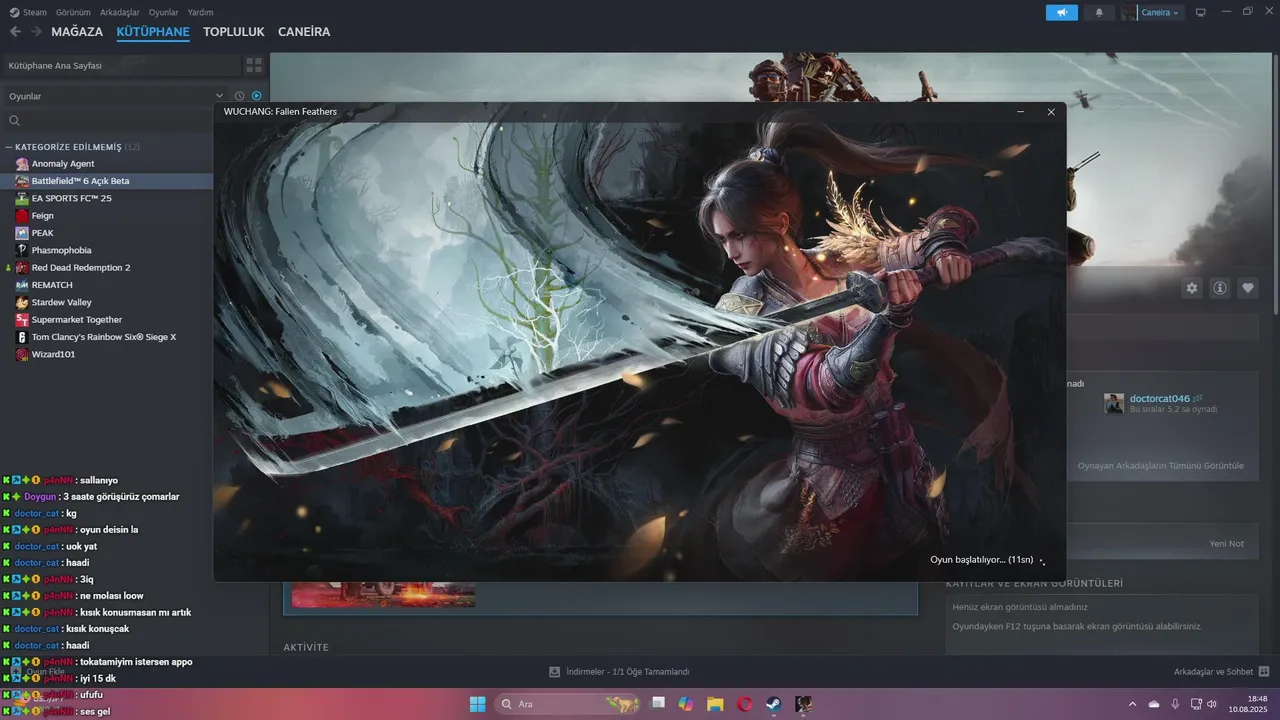Click the Windows taskbar Ara search box

point(568,704)
